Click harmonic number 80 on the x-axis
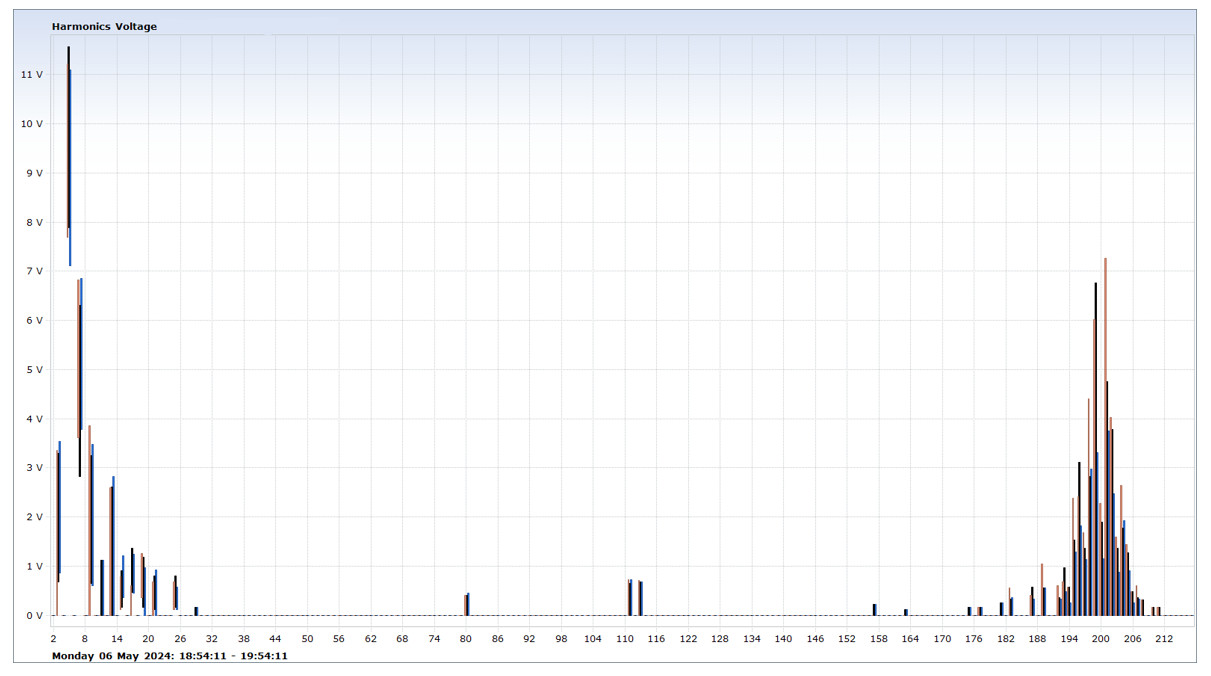 (465, 638)
